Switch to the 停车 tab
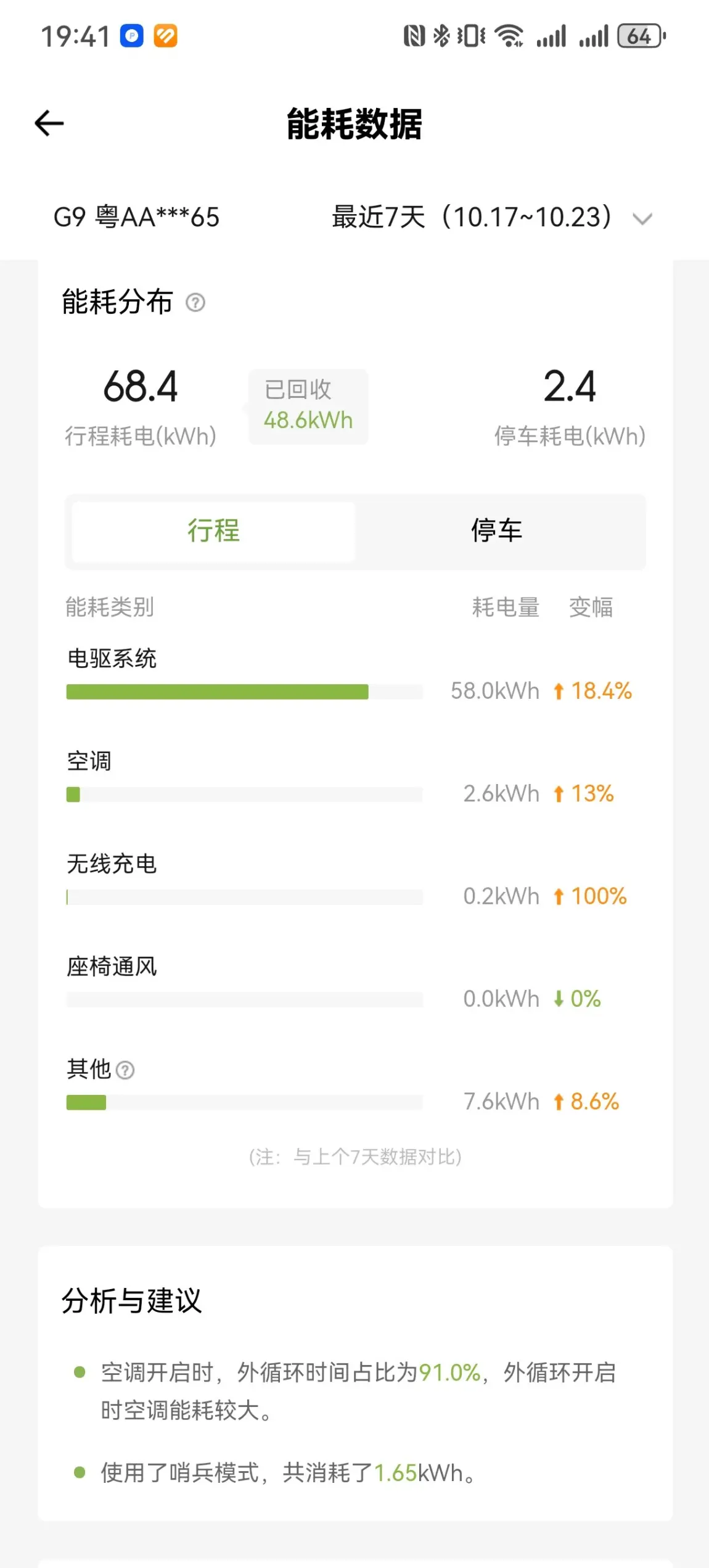 coord(497,531)
